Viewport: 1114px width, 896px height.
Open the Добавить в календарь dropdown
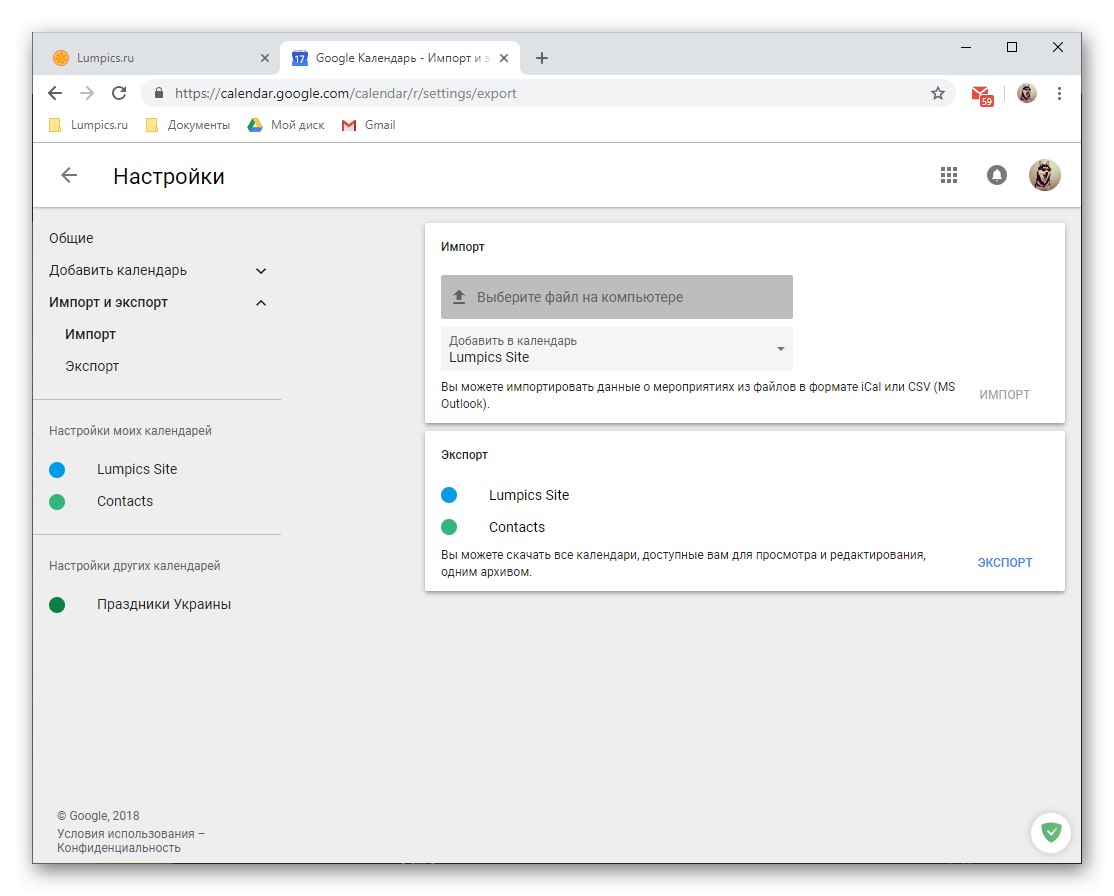(780, 349)
